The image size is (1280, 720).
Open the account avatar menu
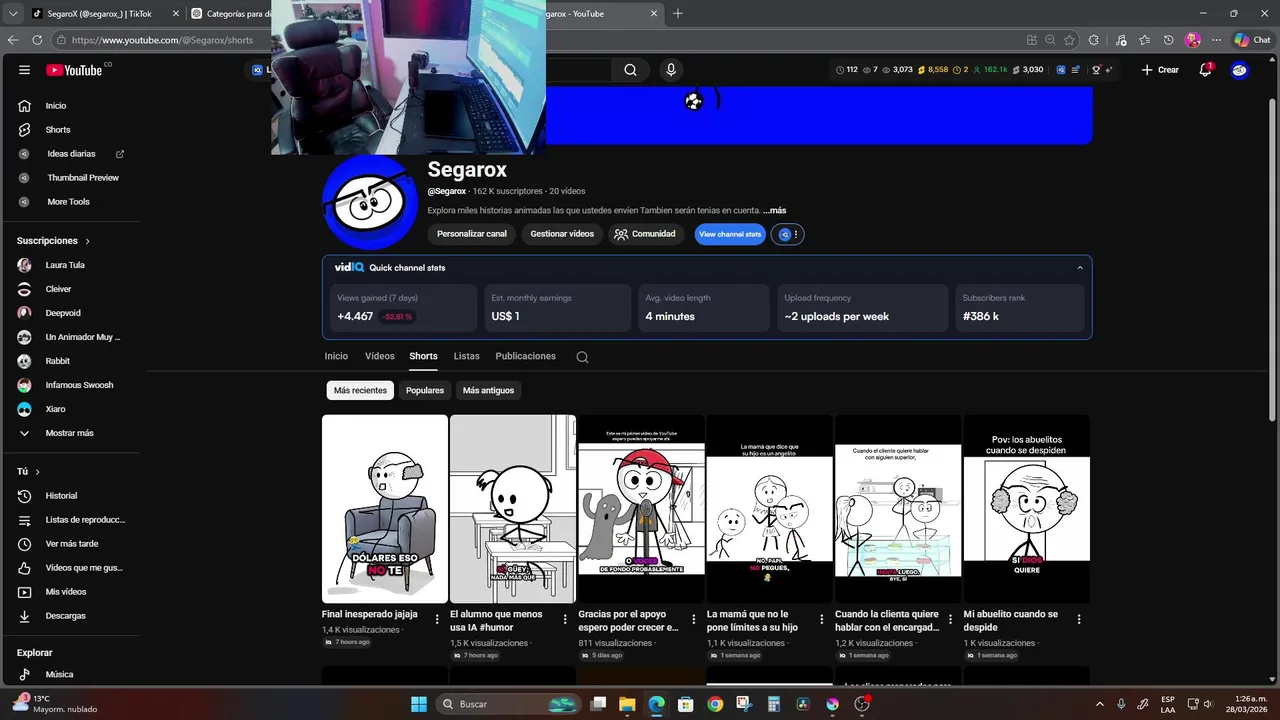pyautogui.click(x=1239, y=70)
